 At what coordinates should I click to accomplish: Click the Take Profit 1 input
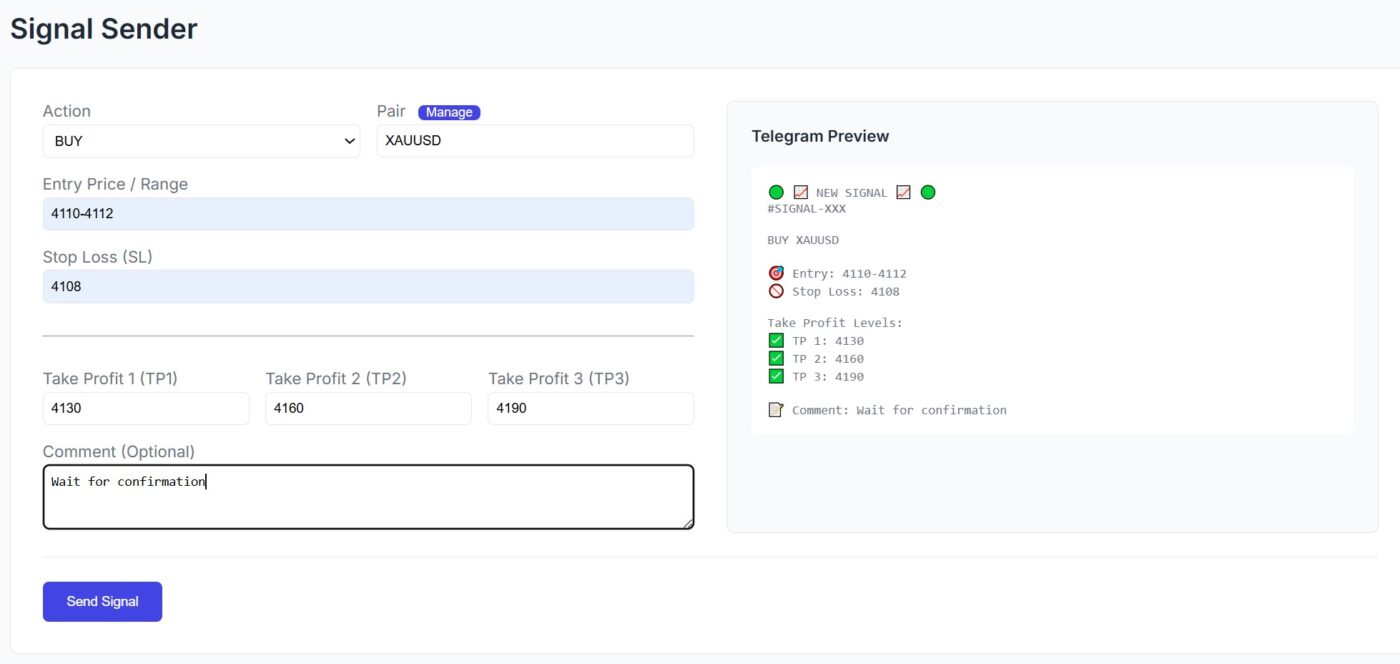coord(146,408)
